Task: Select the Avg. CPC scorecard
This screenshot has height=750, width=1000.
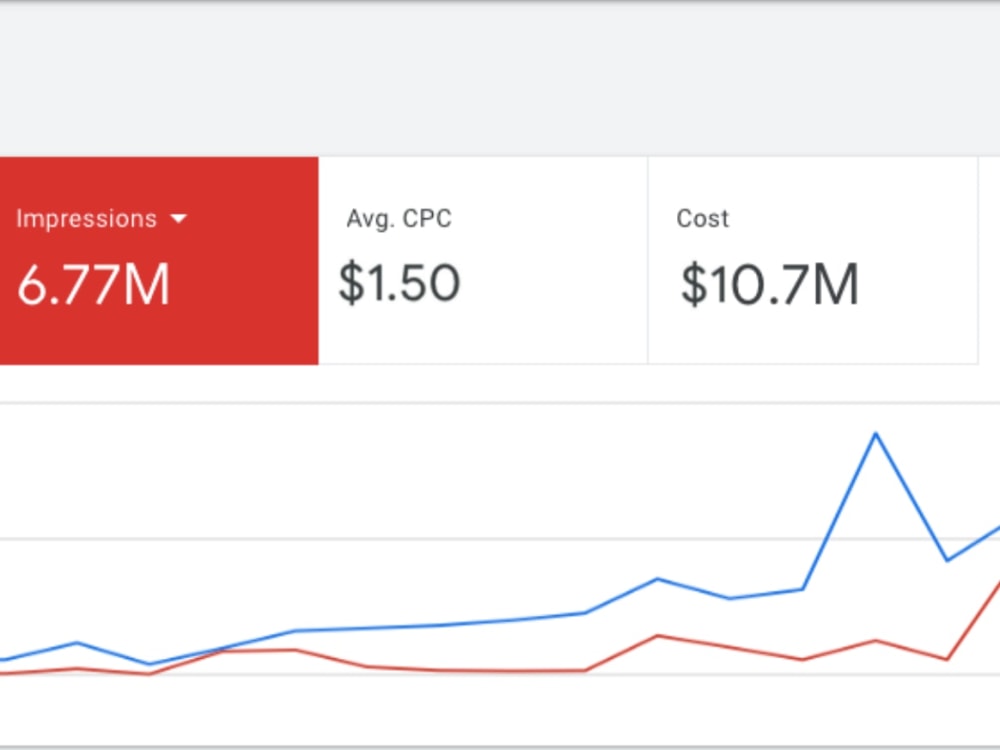Action: [483, 260]
